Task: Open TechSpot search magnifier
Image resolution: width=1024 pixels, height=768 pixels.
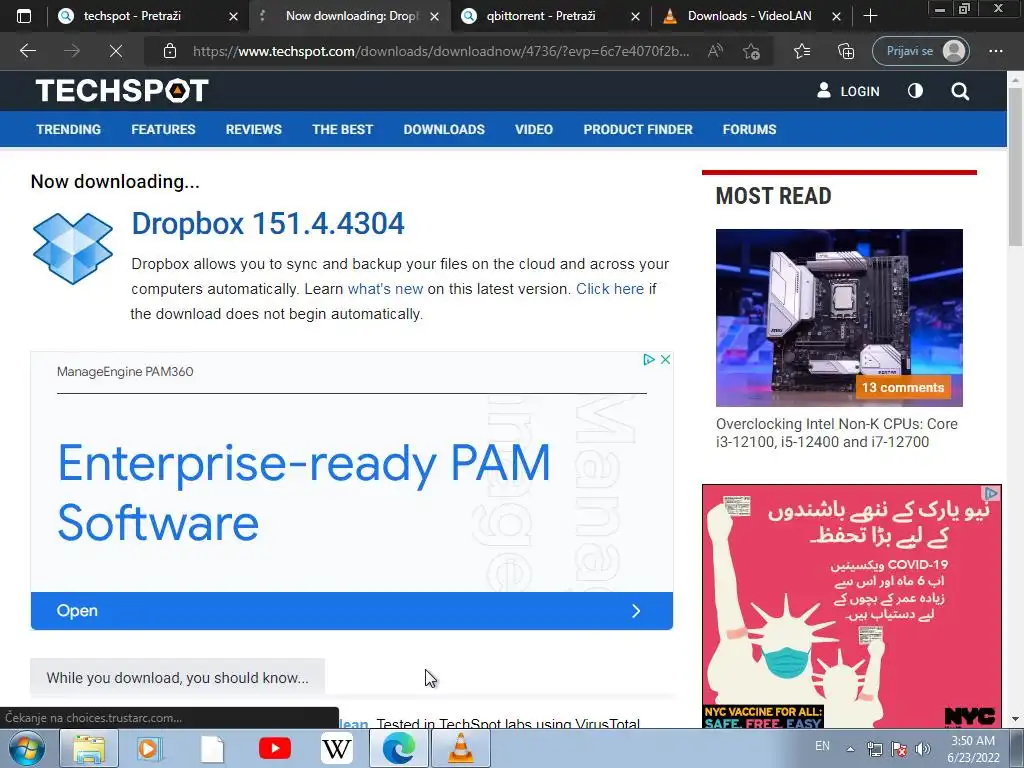Action: coord(960,91)
